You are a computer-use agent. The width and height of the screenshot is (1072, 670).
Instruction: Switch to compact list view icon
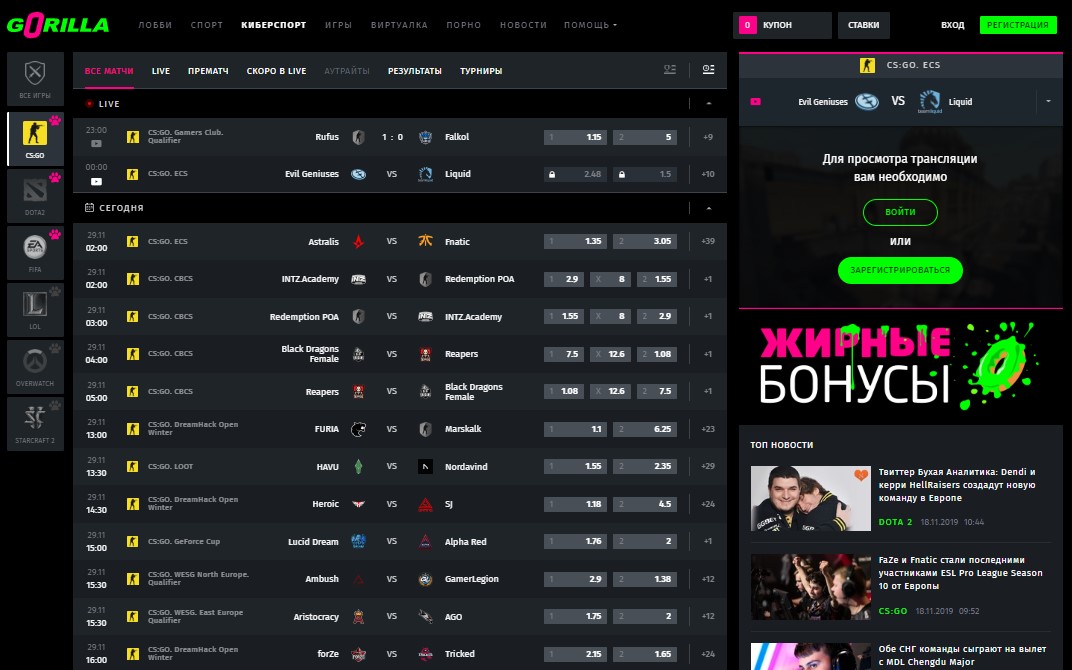pos(670,70)
